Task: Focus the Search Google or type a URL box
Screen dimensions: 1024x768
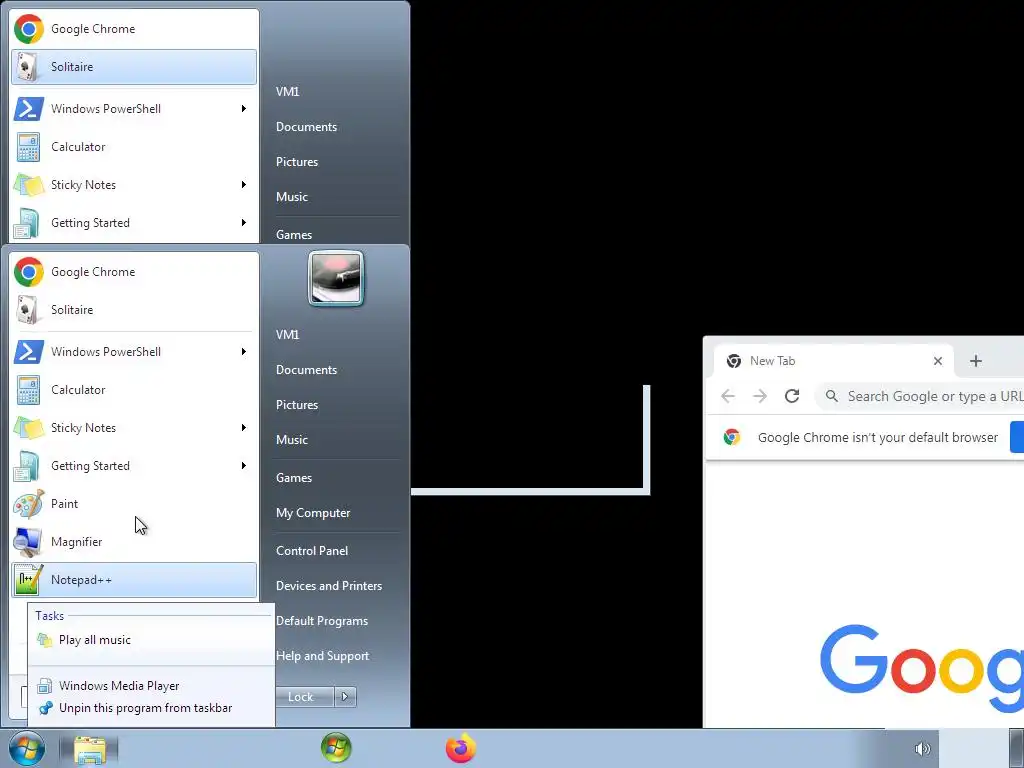Action: point(920,396)
